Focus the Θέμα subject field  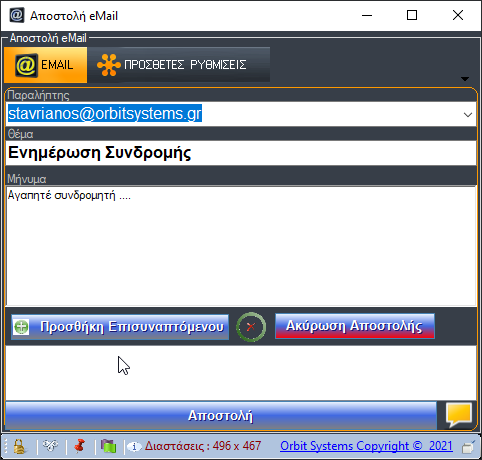(x=241, y=153)
